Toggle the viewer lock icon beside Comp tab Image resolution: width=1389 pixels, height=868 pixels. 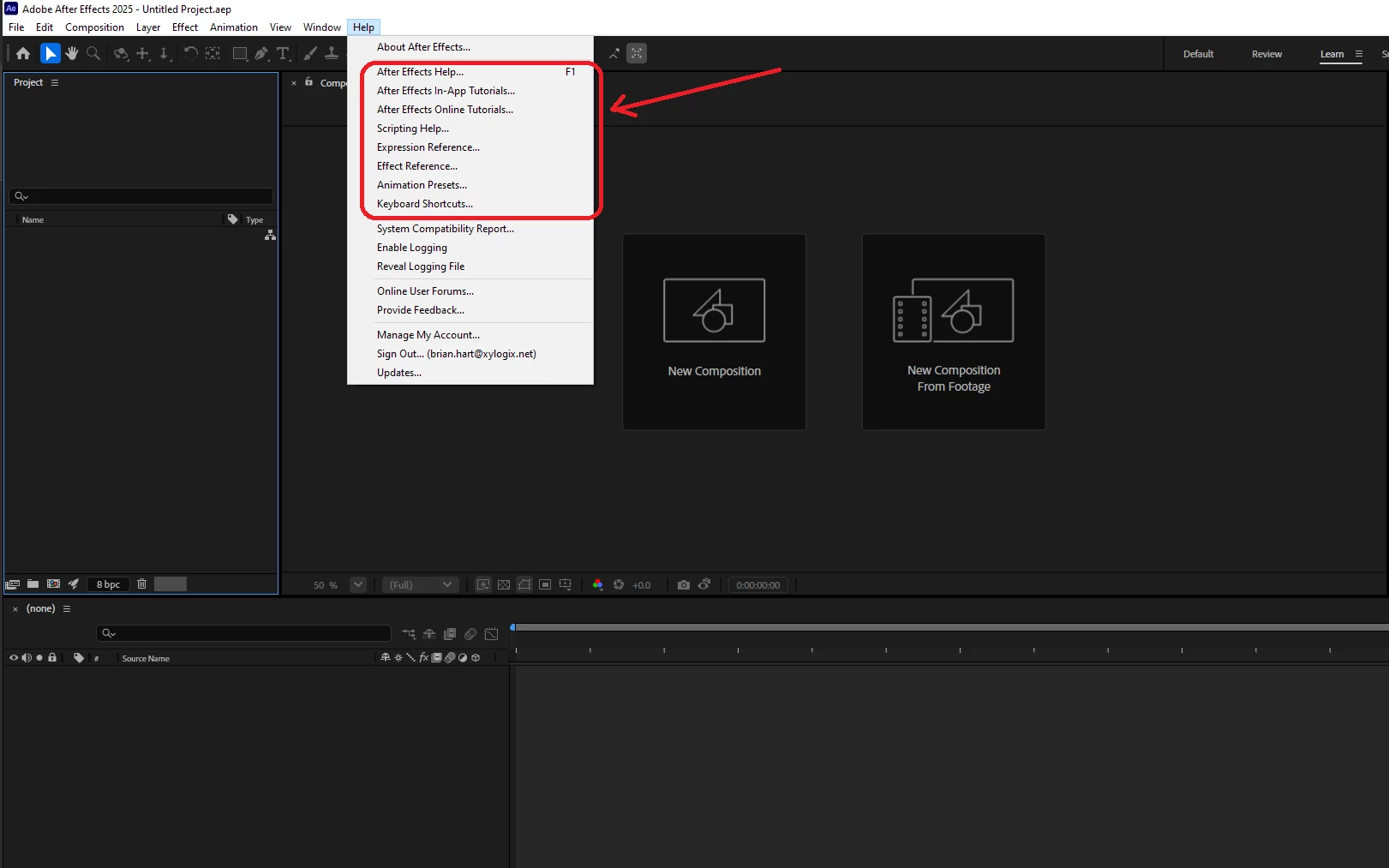tap(309, 82)
